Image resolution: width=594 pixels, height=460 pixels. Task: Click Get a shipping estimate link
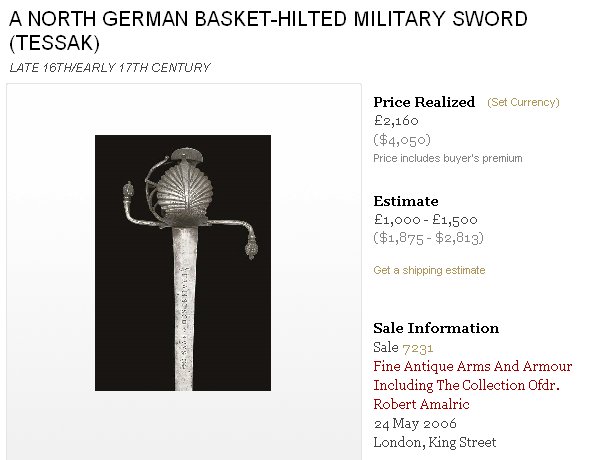click(429, 270)
